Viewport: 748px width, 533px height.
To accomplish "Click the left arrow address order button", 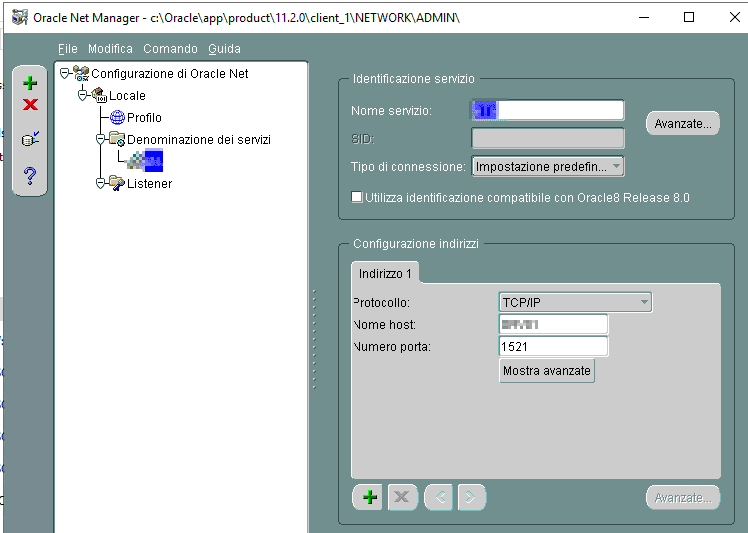I will pyautogui.click(x=439, y=497).
